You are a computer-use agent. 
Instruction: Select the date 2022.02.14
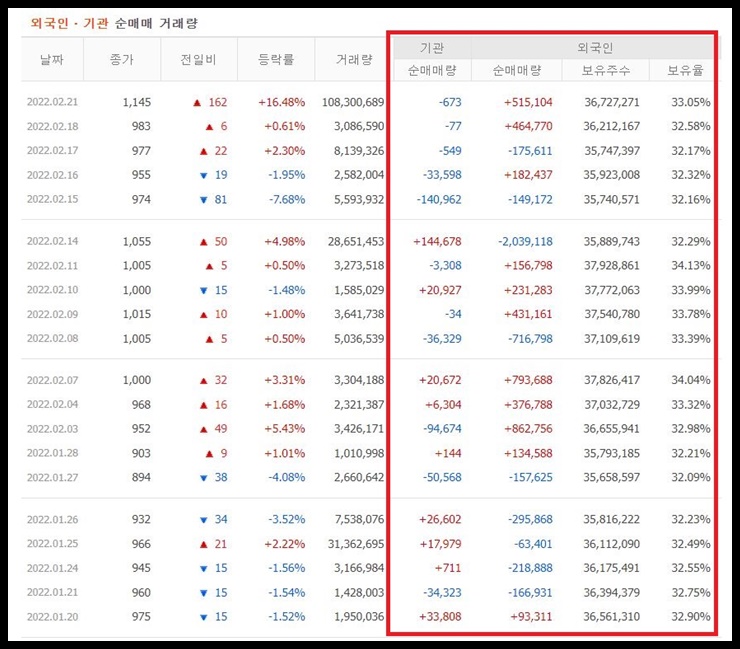(x=52, y=241)
